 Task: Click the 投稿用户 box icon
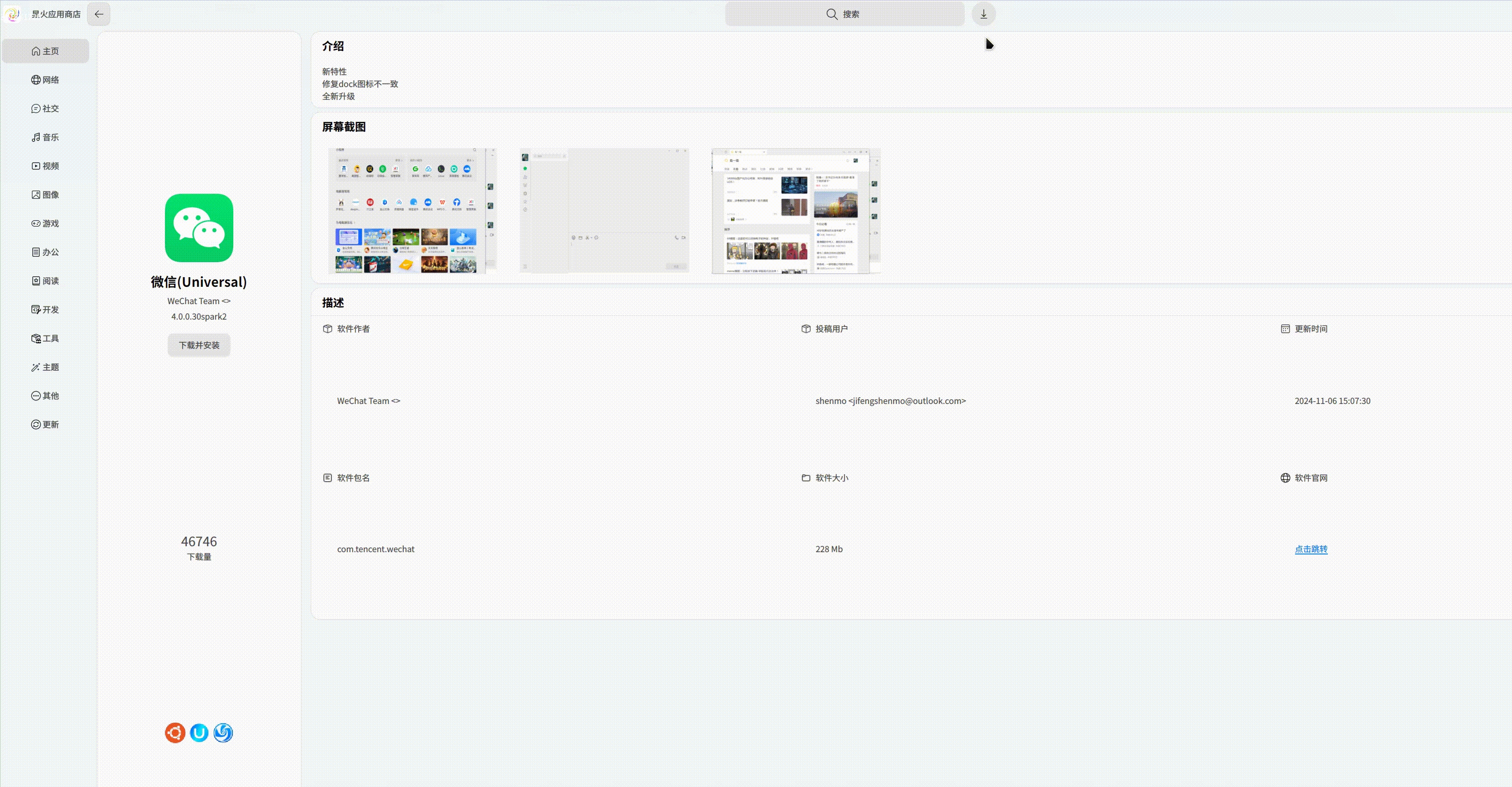tap(806, 329)
